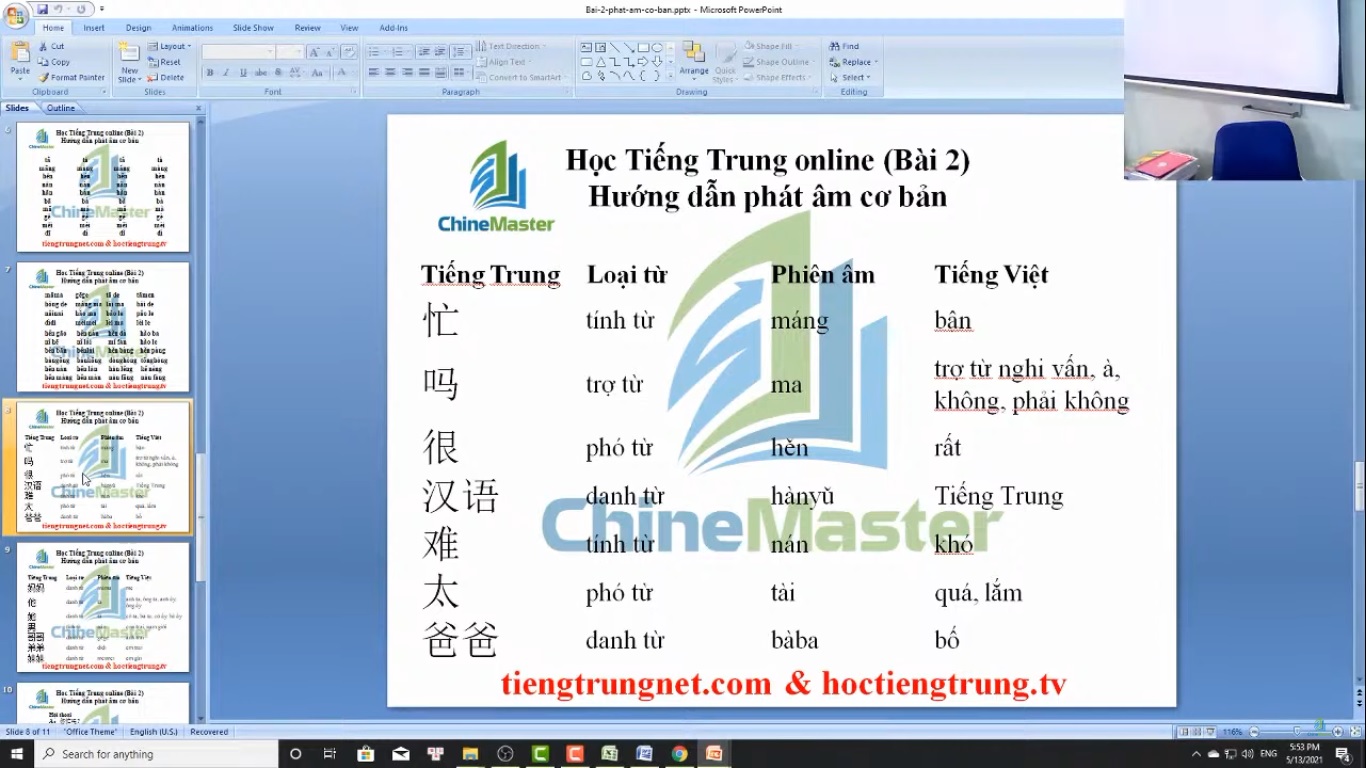
Task: Toggle bold formatting
Action: point(210,73)
